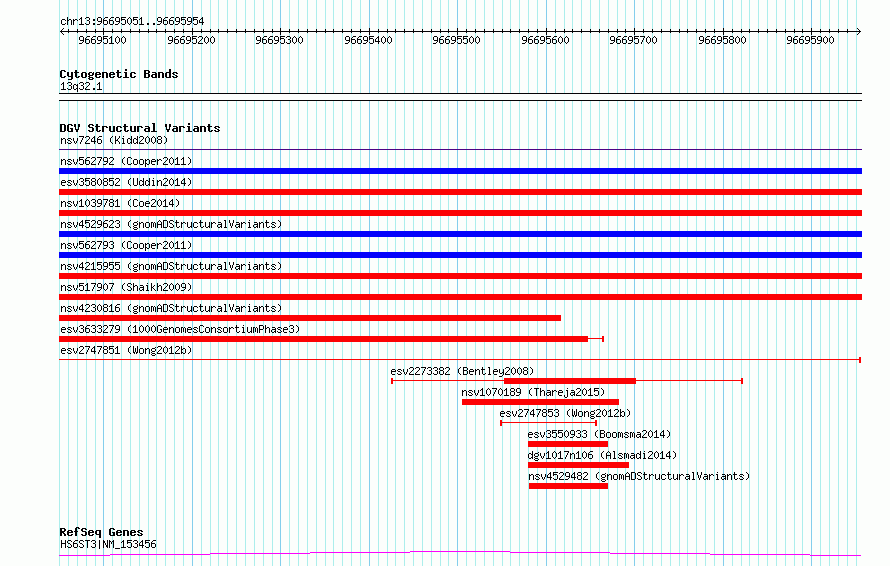The height and width of the screenshot is (566, 890).
Task: Click the thin red line under esv2747851
Action: pyautogui.click(x=460, y=360)
